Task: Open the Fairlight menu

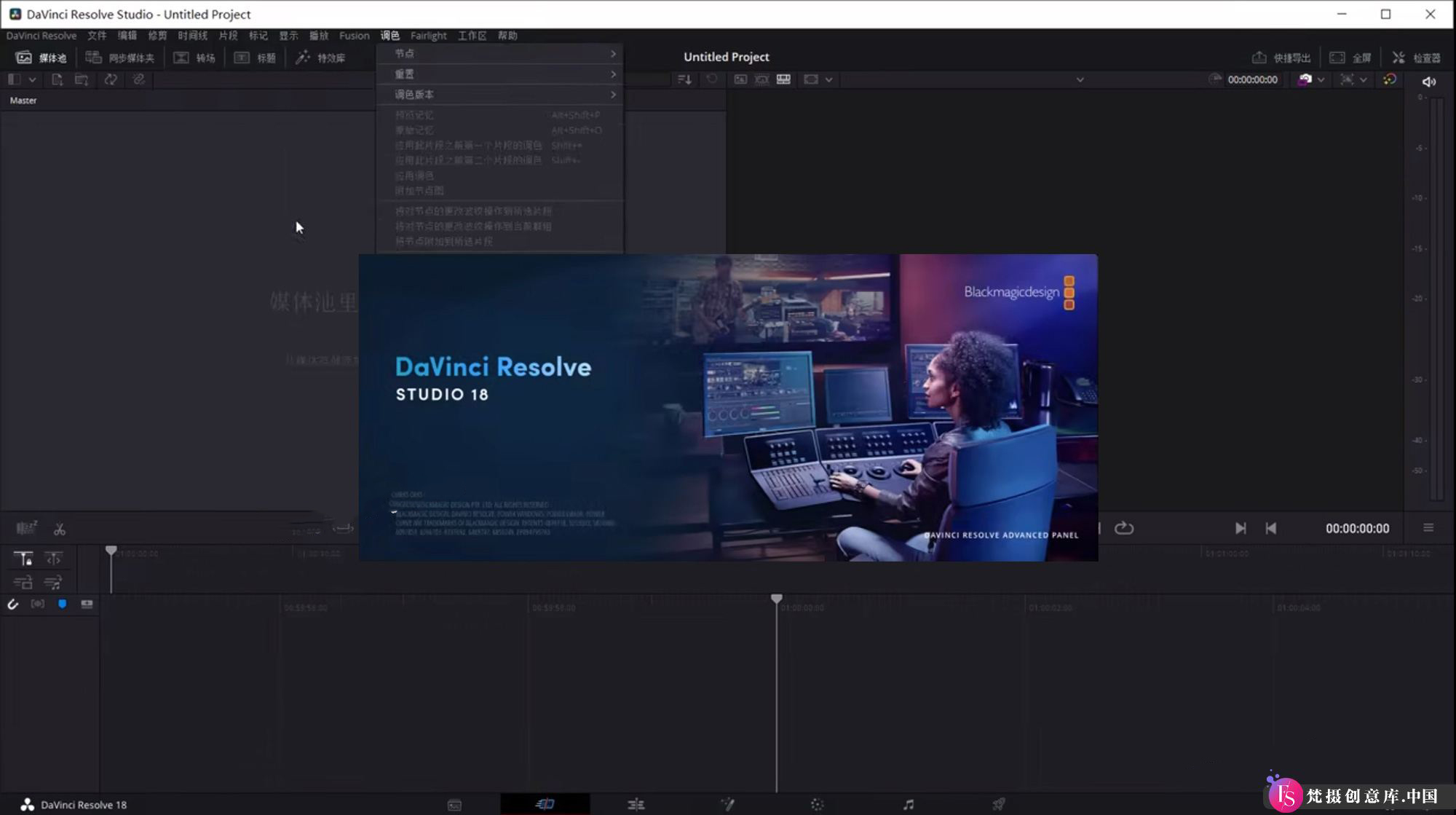Action: pyautogui.click(x=428, y=36)
